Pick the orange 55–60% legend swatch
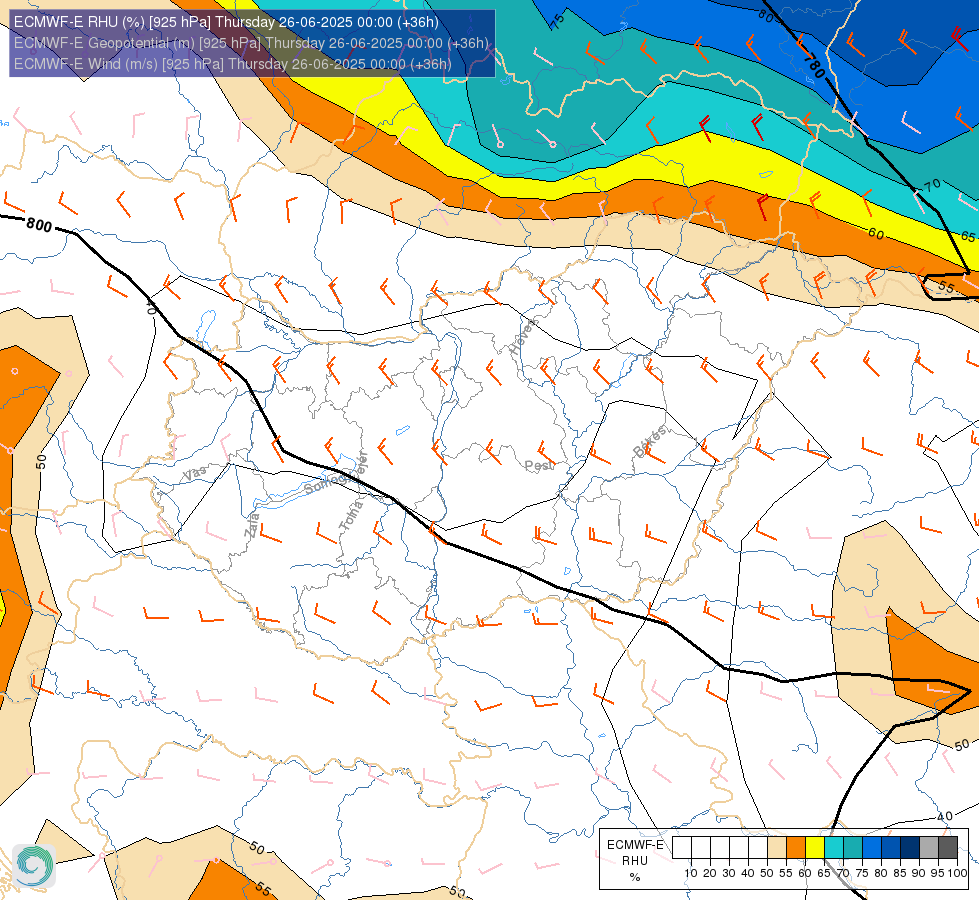 (x=796, y=848)
